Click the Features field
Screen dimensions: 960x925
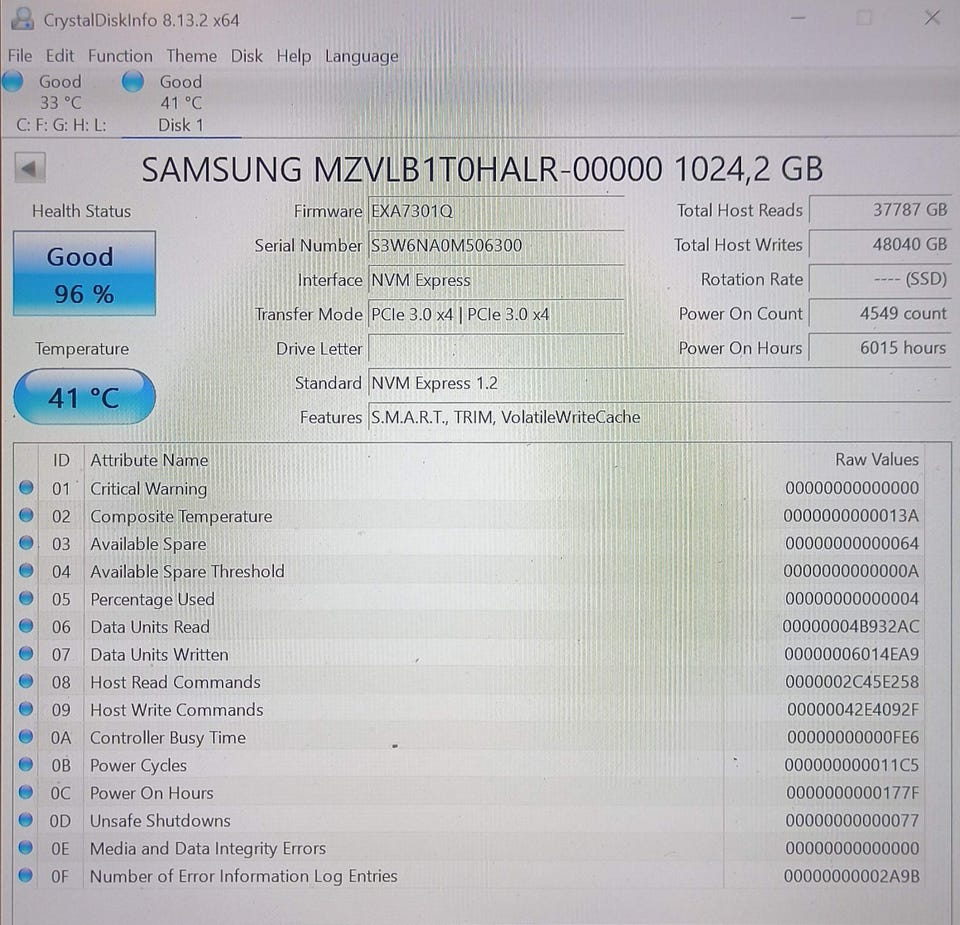click(659, 418)
